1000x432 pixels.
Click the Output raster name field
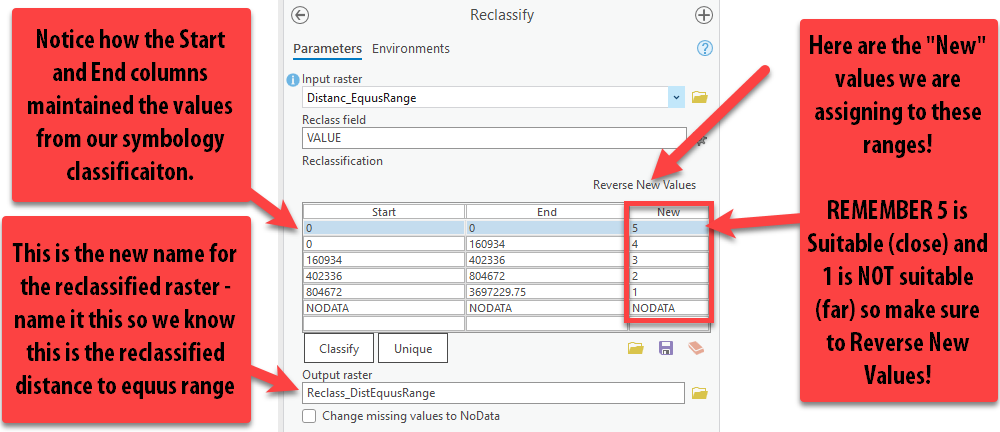tap(494, 393)
